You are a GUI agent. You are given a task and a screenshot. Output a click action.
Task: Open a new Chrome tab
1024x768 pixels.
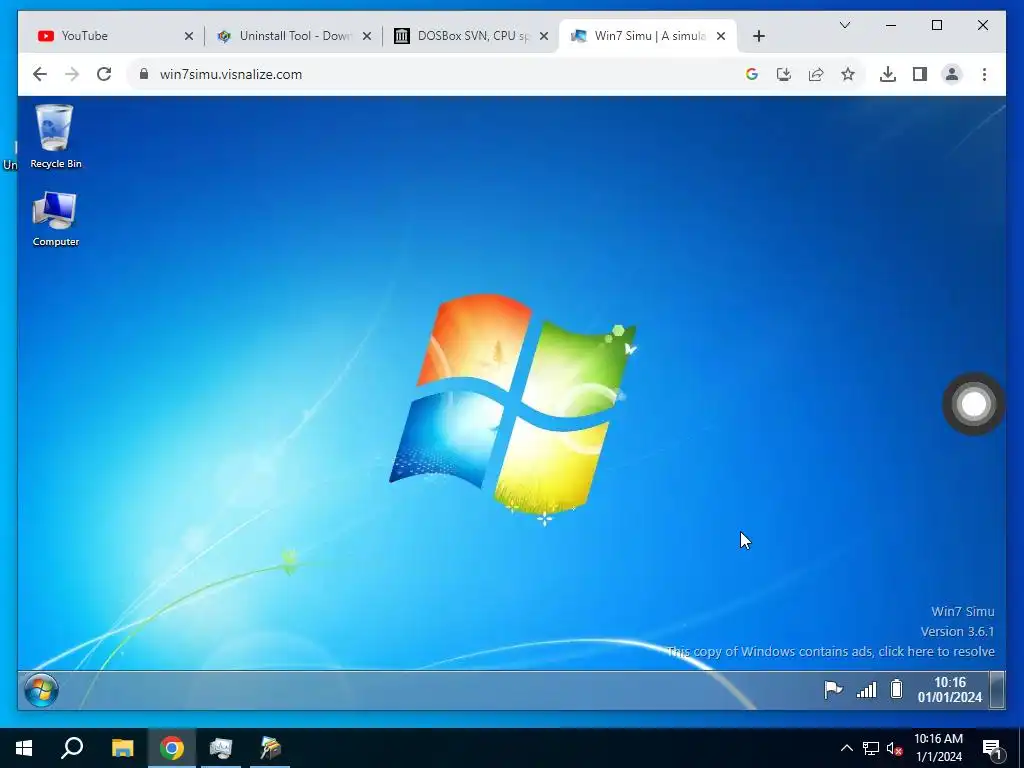click(x=759, y=36)
